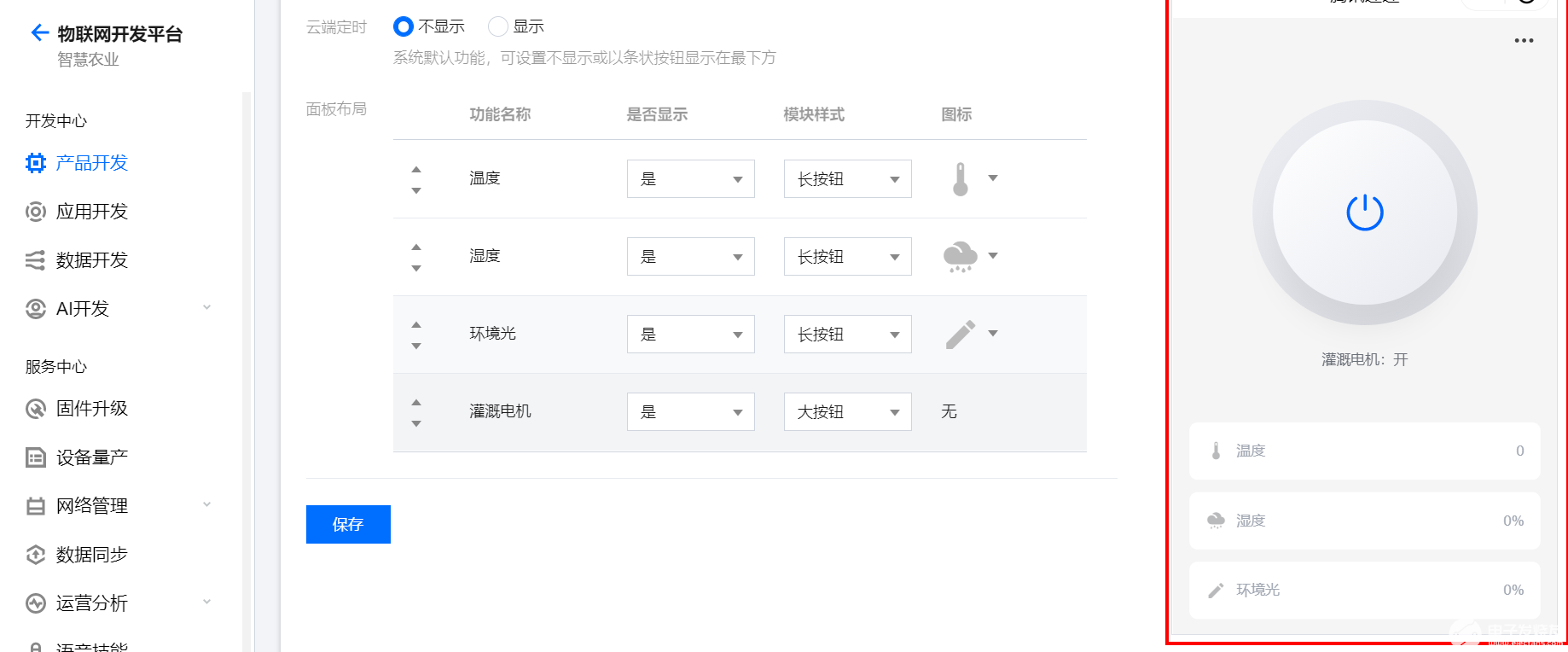Open the three-dot menu in preview
Screen dimensions: 1568x652
click(1524, 40)
